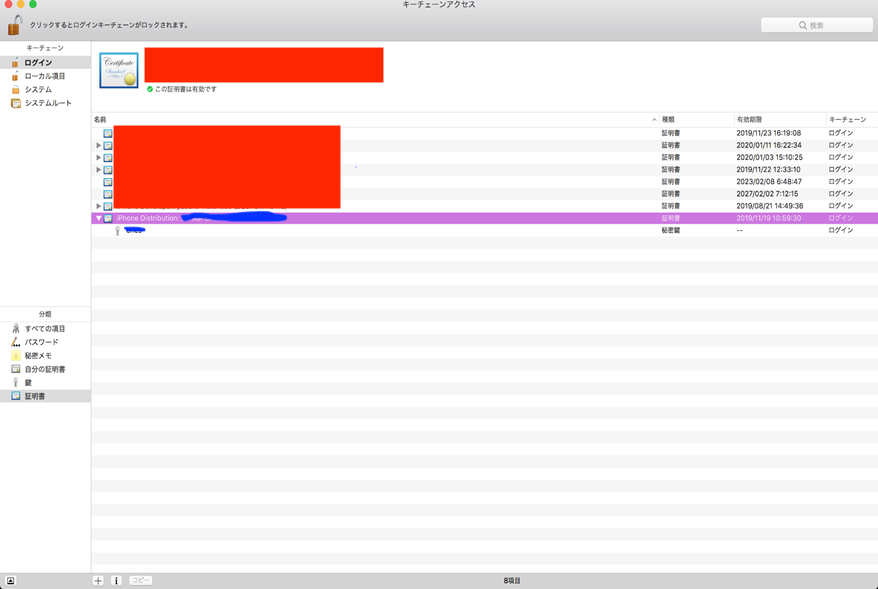Click the large certificate preview image

[119, 70]
